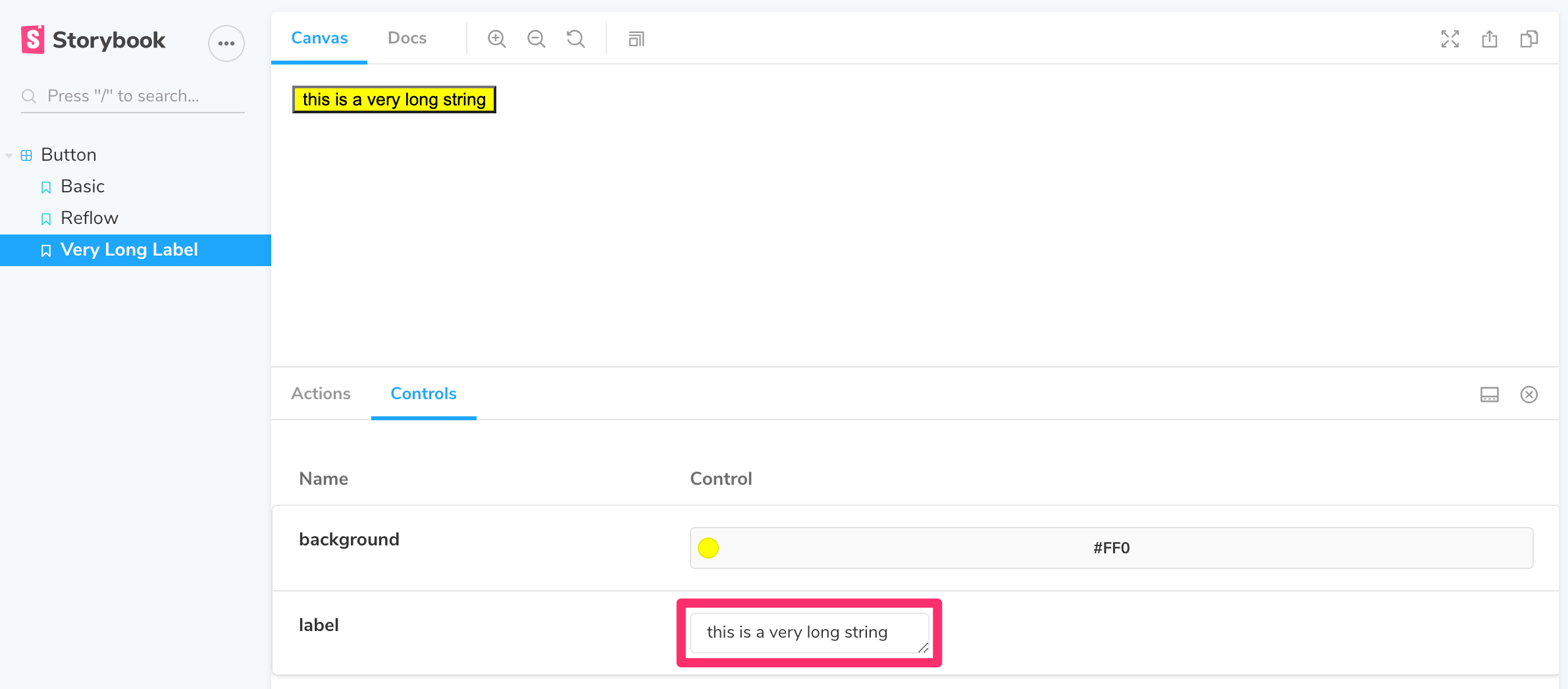Enter full screen with the expand icon
This screenshot has width=1568, height=689.
[1450, 39]
